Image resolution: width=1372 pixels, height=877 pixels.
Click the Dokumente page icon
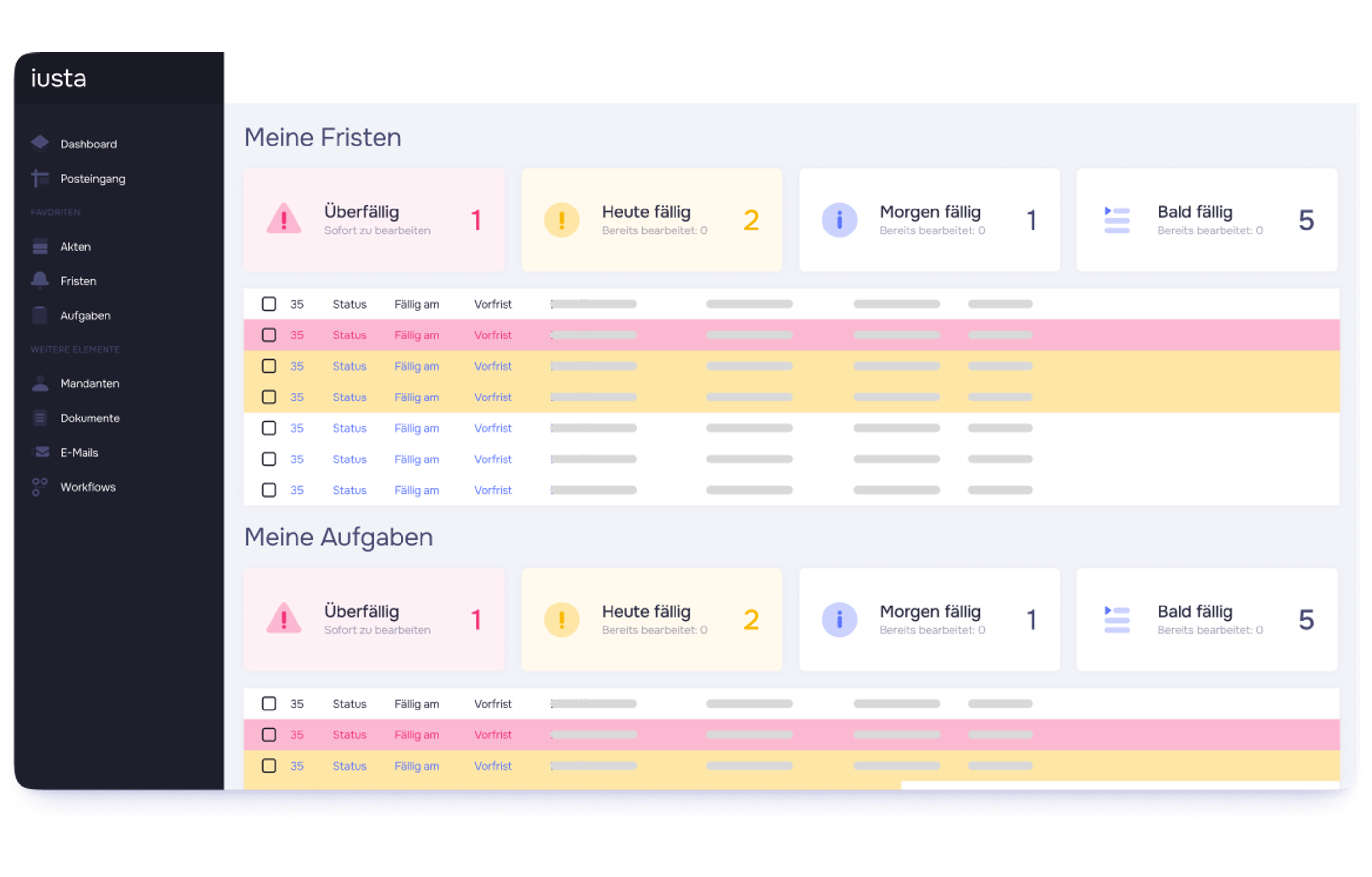click(x=40, y=418)
